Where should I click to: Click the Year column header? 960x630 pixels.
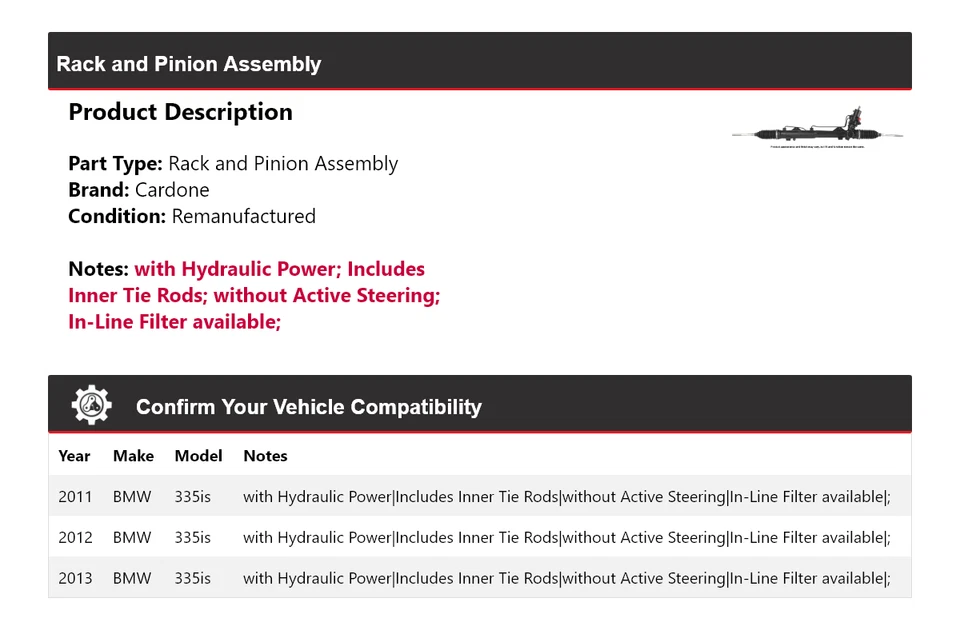click(x=74, y=456)
